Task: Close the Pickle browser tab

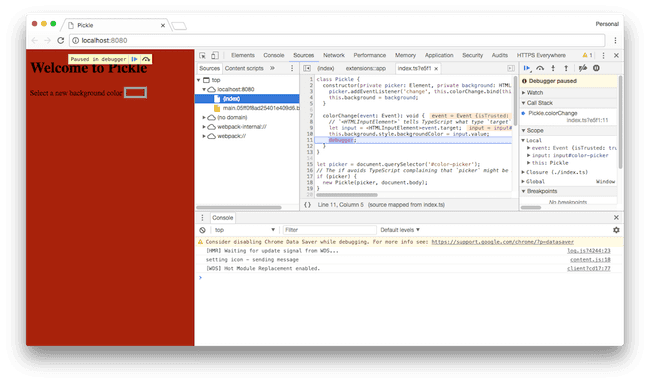Action: click(x=163, y=25)
